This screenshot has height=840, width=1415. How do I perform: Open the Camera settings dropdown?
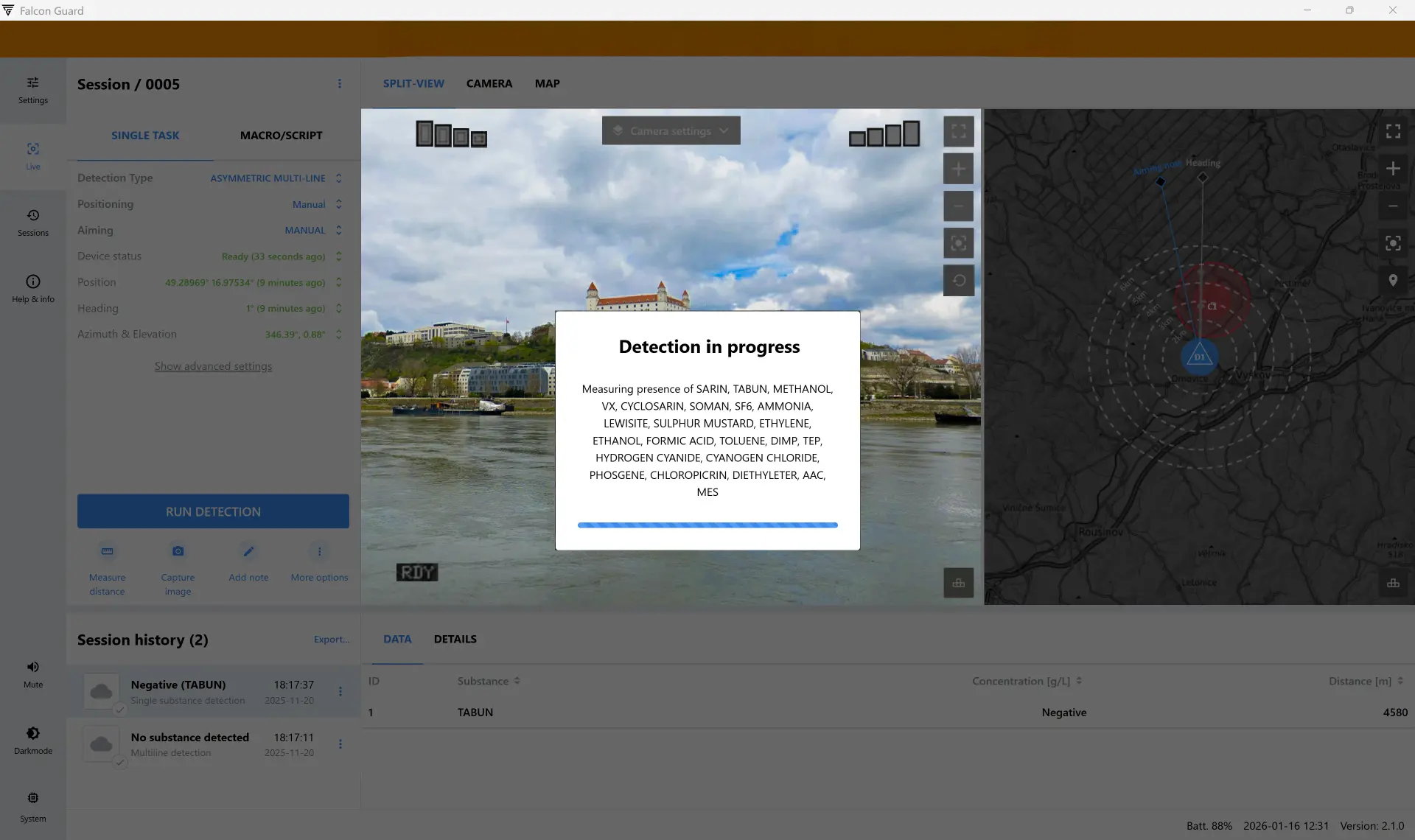tap(671, 130)
